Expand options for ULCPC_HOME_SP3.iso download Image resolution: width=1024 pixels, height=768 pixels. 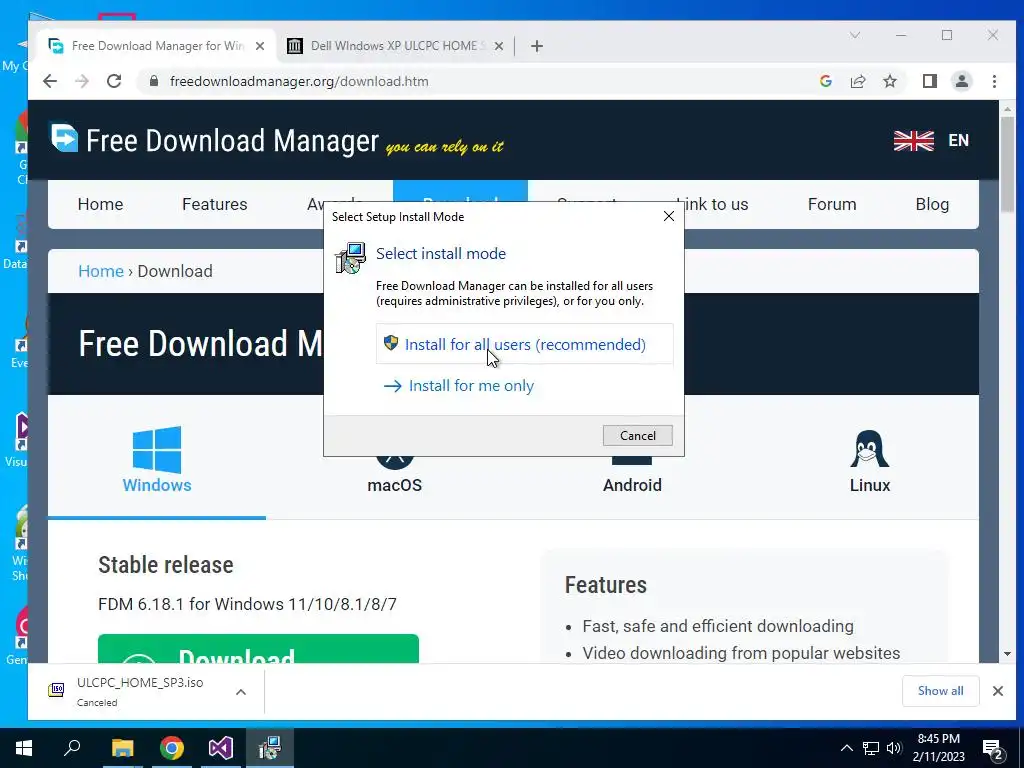[x=240, y=692]
